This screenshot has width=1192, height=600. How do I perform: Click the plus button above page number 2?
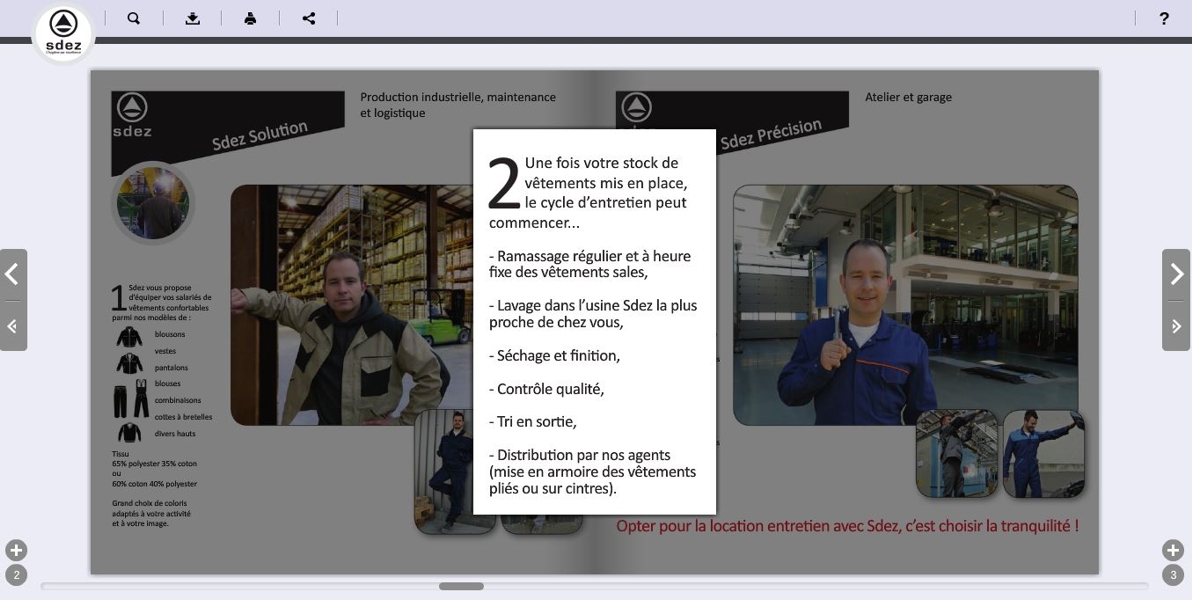click(16, 551)
